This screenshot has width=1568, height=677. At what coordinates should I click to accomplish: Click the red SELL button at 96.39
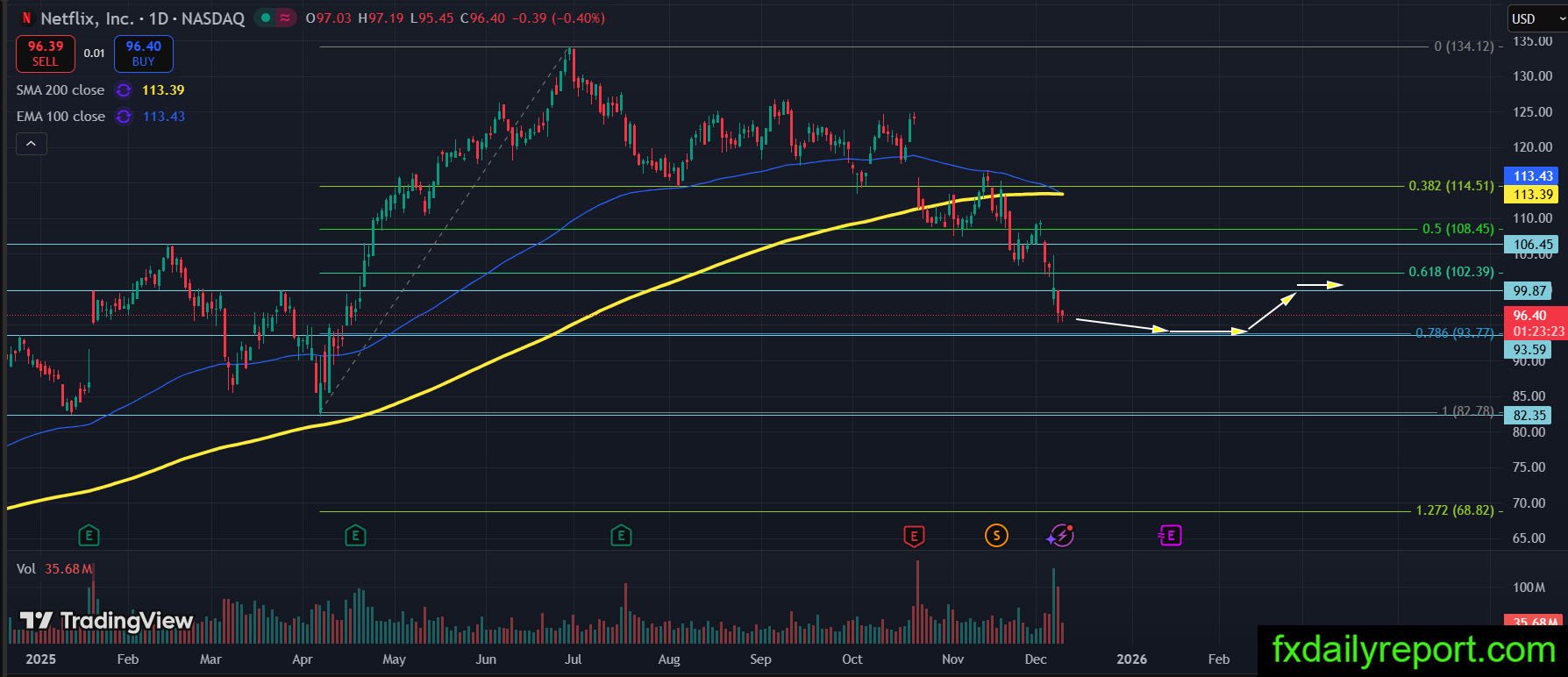[x=45, y=53]
